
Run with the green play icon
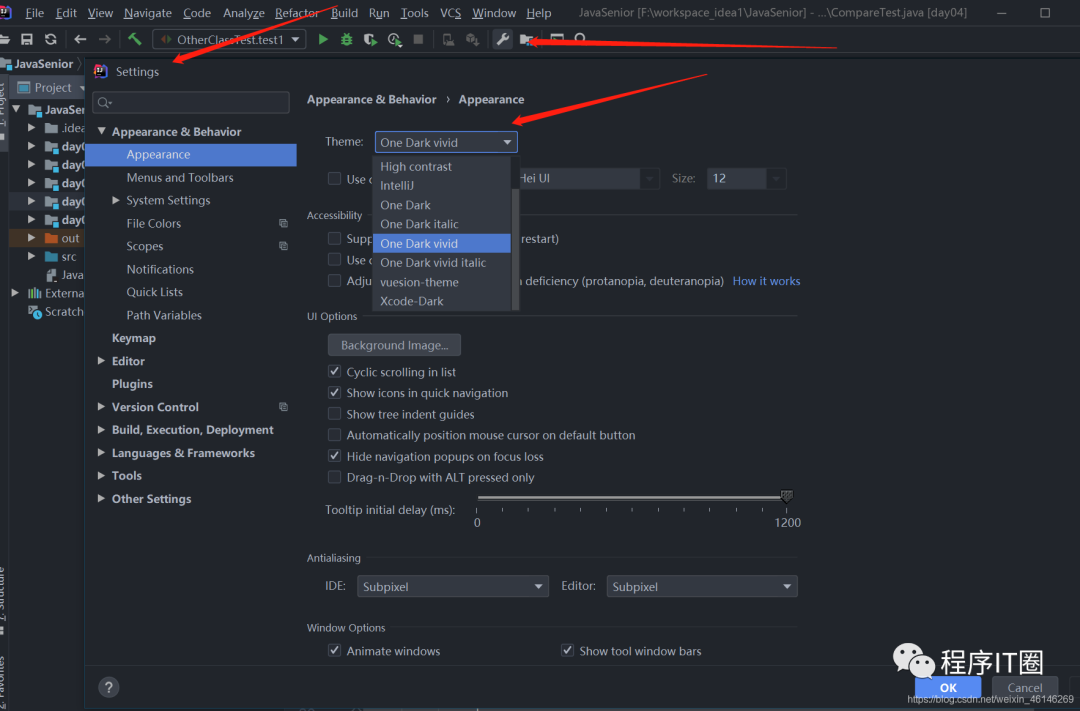pos(323,39)
